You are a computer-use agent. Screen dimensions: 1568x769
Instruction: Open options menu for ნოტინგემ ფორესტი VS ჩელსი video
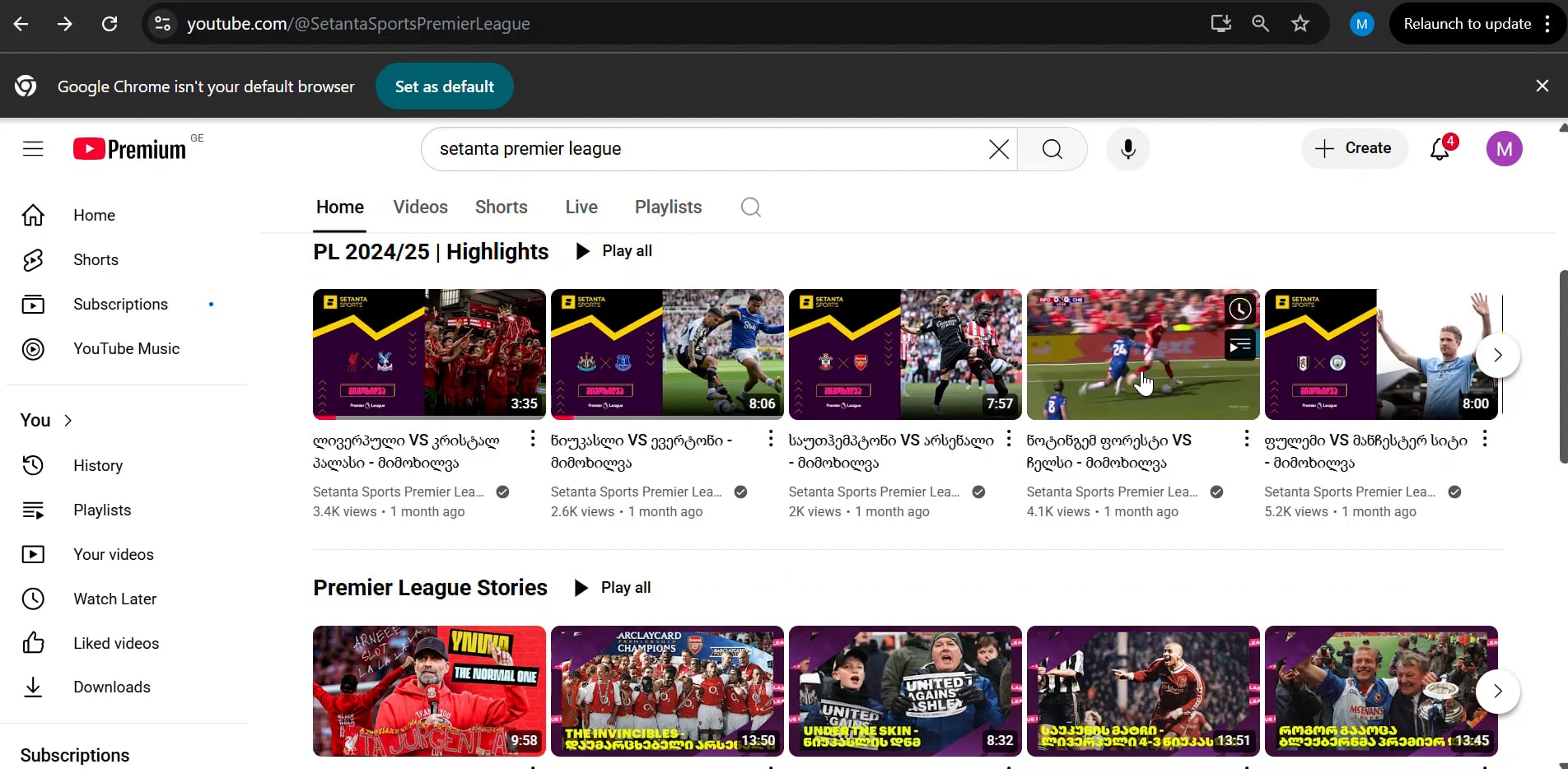tap(1247, 439)
